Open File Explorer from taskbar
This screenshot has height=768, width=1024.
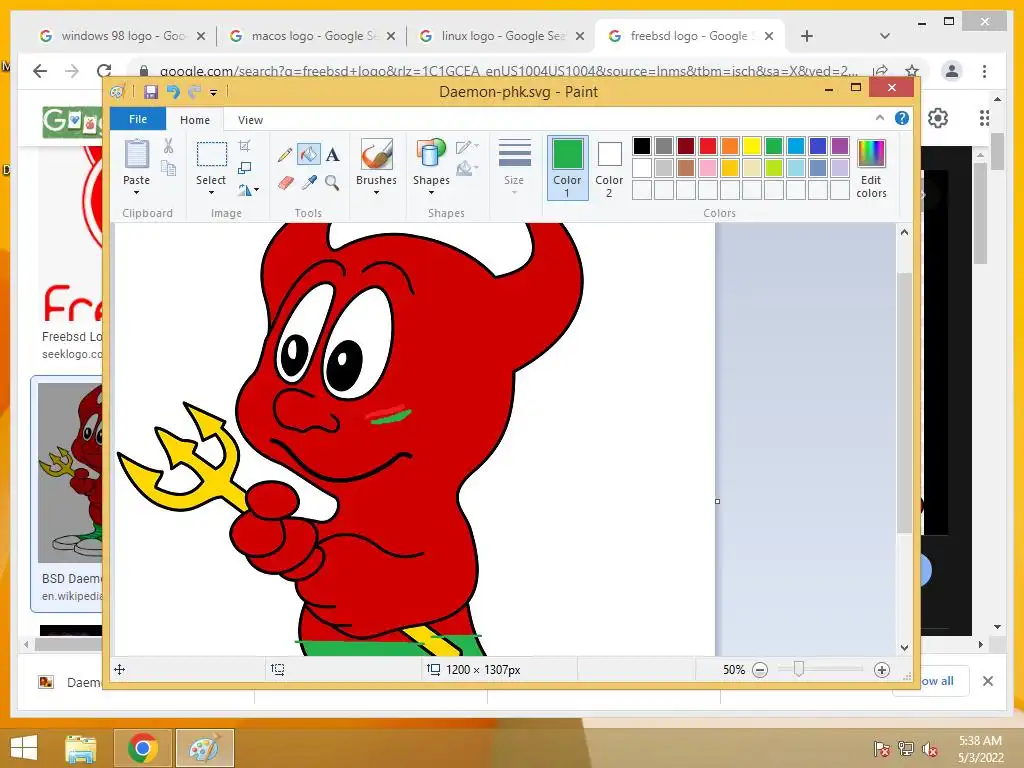click(x=80, y=748)
